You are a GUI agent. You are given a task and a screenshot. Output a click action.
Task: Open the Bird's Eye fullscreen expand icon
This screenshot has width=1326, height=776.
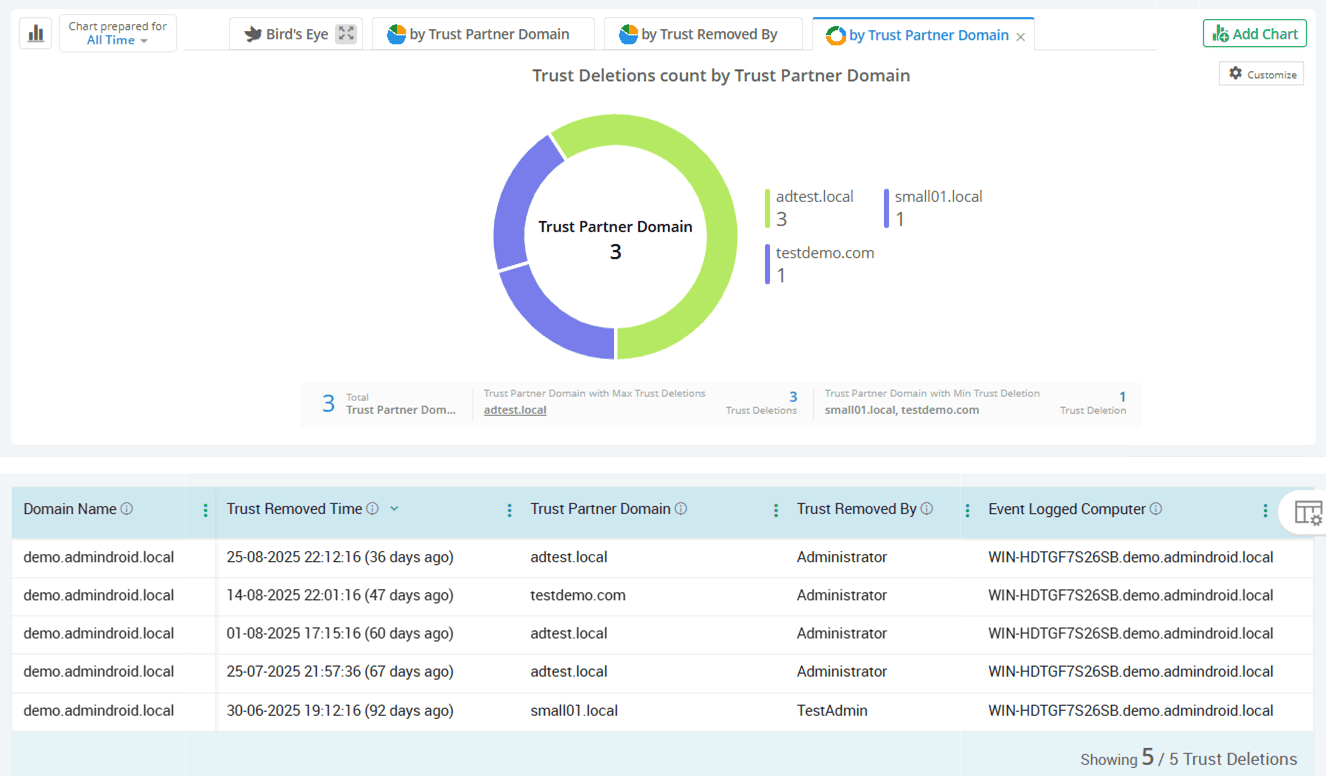click(344, 32)
